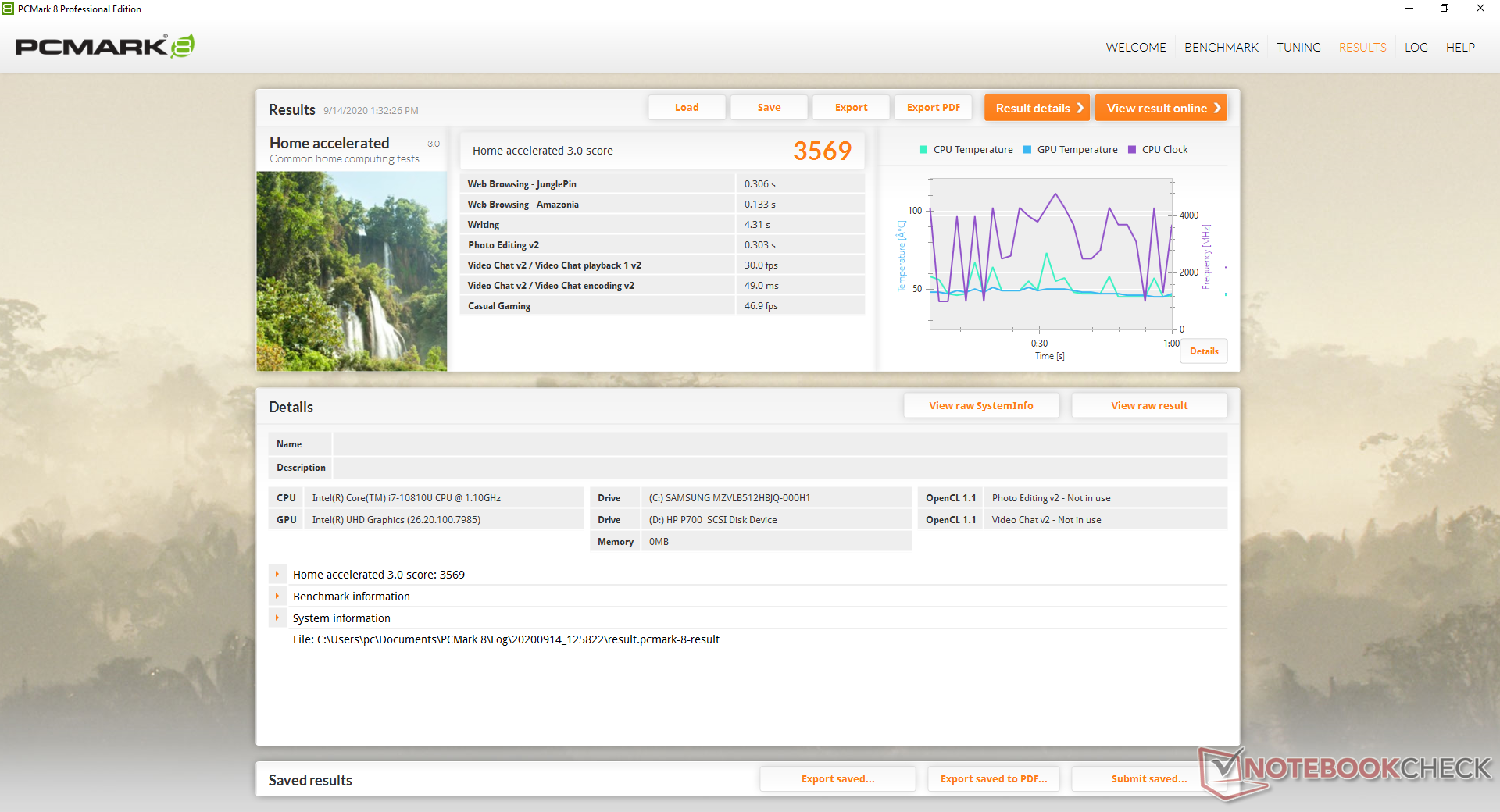Click the arrow icon on Result details
This screenshot has height=812, width=1500.
click(x=1080, y=108)
